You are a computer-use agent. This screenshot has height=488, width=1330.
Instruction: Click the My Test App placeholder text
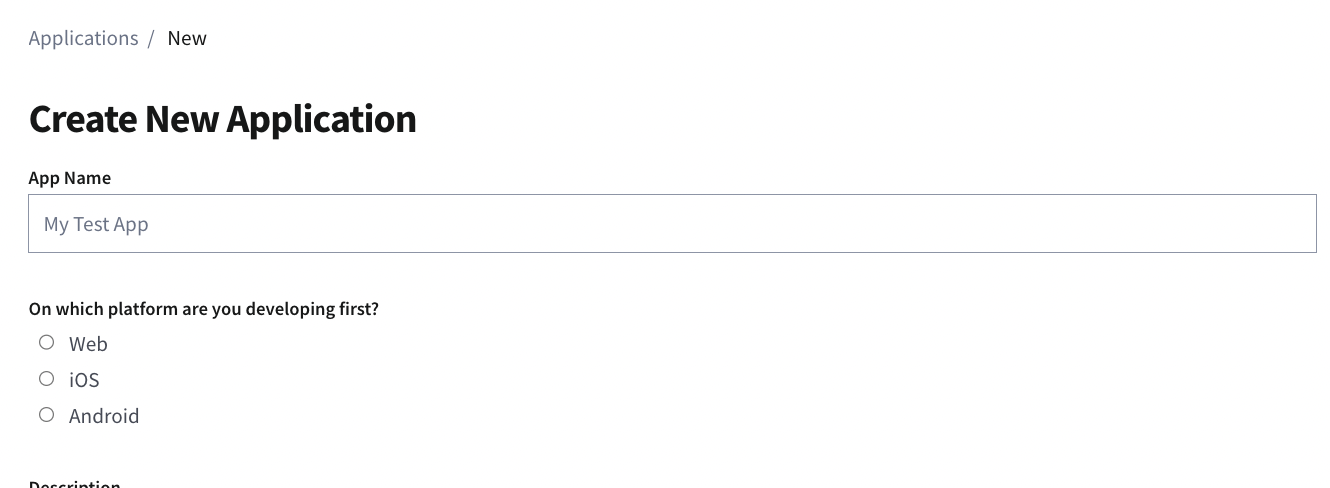96,224
